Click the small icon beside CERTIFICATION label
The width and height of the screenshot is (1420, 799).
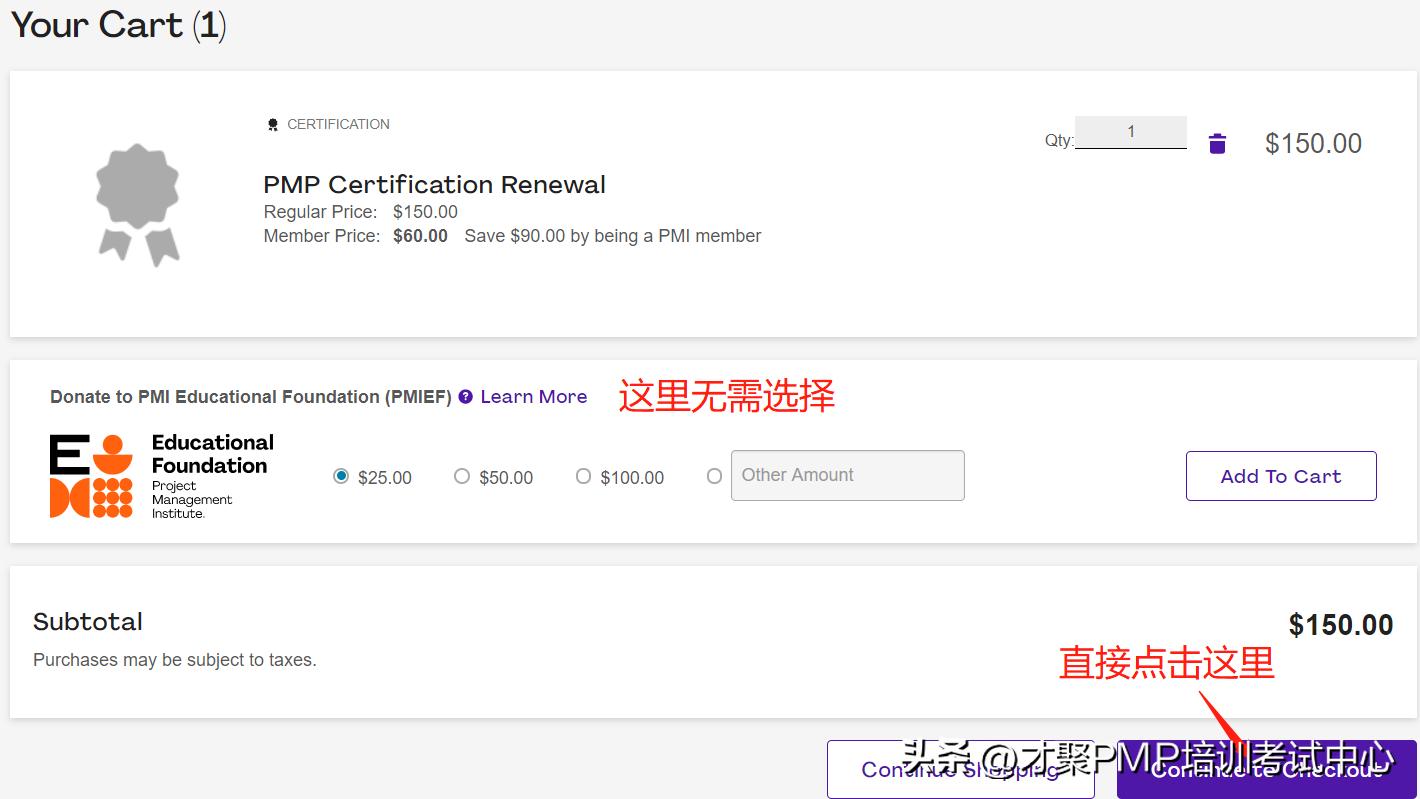click(x=273, y=123)
